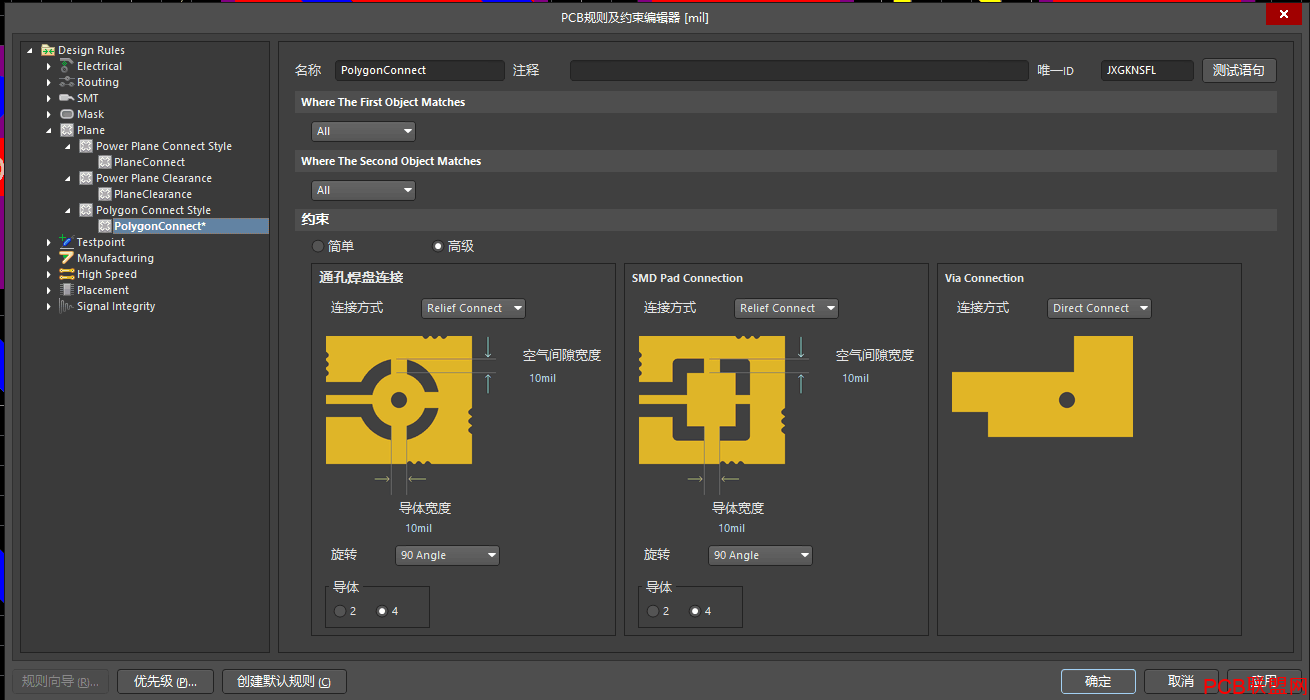Open the SMD pad 90 Angle dropdown

coord(760,555)
